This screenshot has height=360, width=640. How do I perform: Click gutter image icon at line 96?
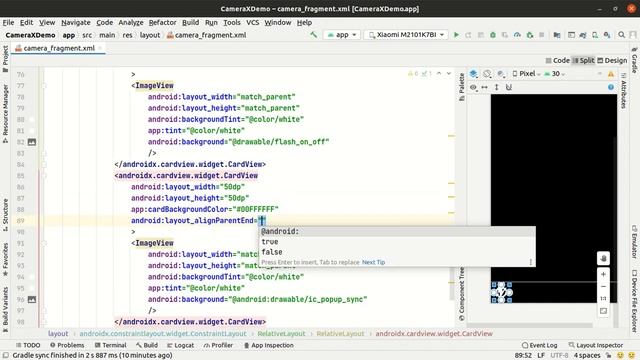(x=31, y=300)
